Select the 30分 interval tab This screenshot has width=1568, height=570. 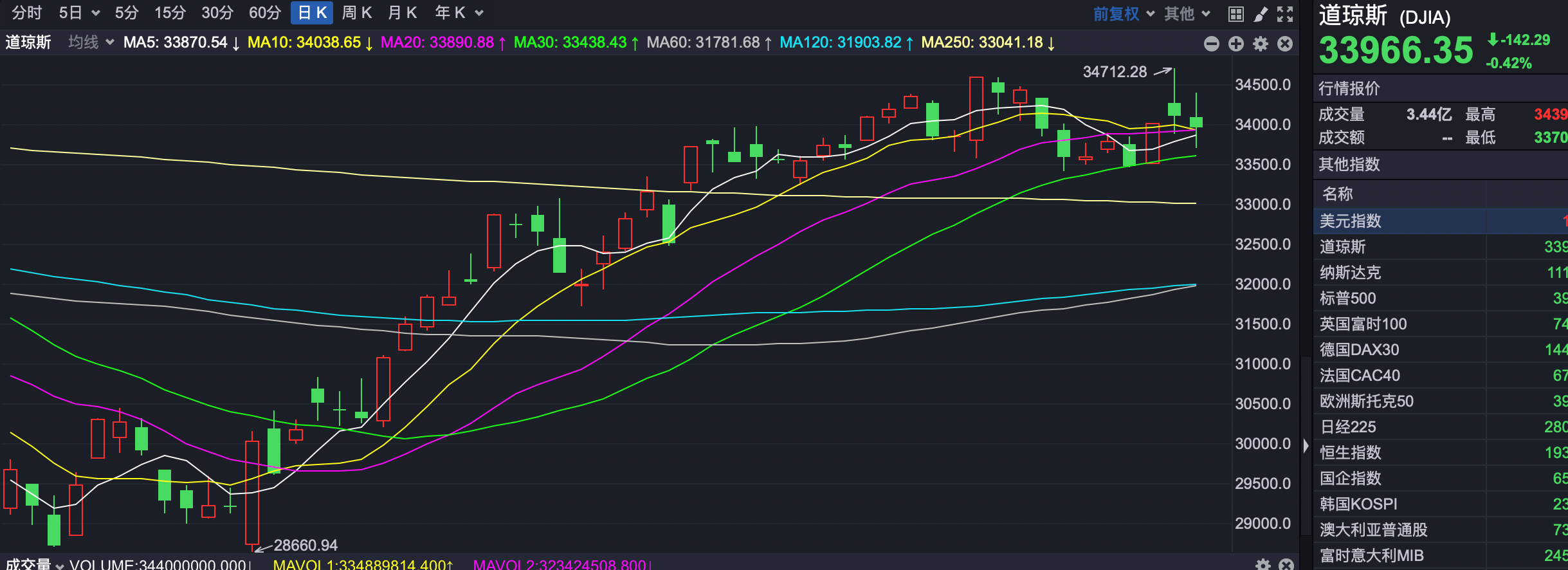click(x=217, y=13)
